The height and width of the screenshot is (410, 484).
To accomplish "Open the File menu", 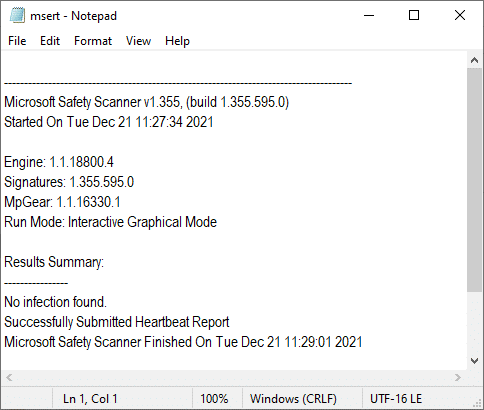I will pyautogui.click(x=17, y=41).
